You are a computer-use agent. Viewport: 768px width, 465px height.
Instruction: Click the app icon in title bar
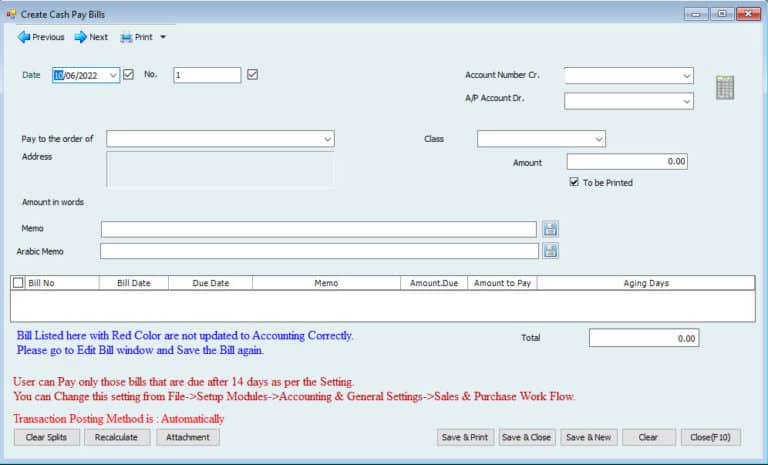point(11,14)
